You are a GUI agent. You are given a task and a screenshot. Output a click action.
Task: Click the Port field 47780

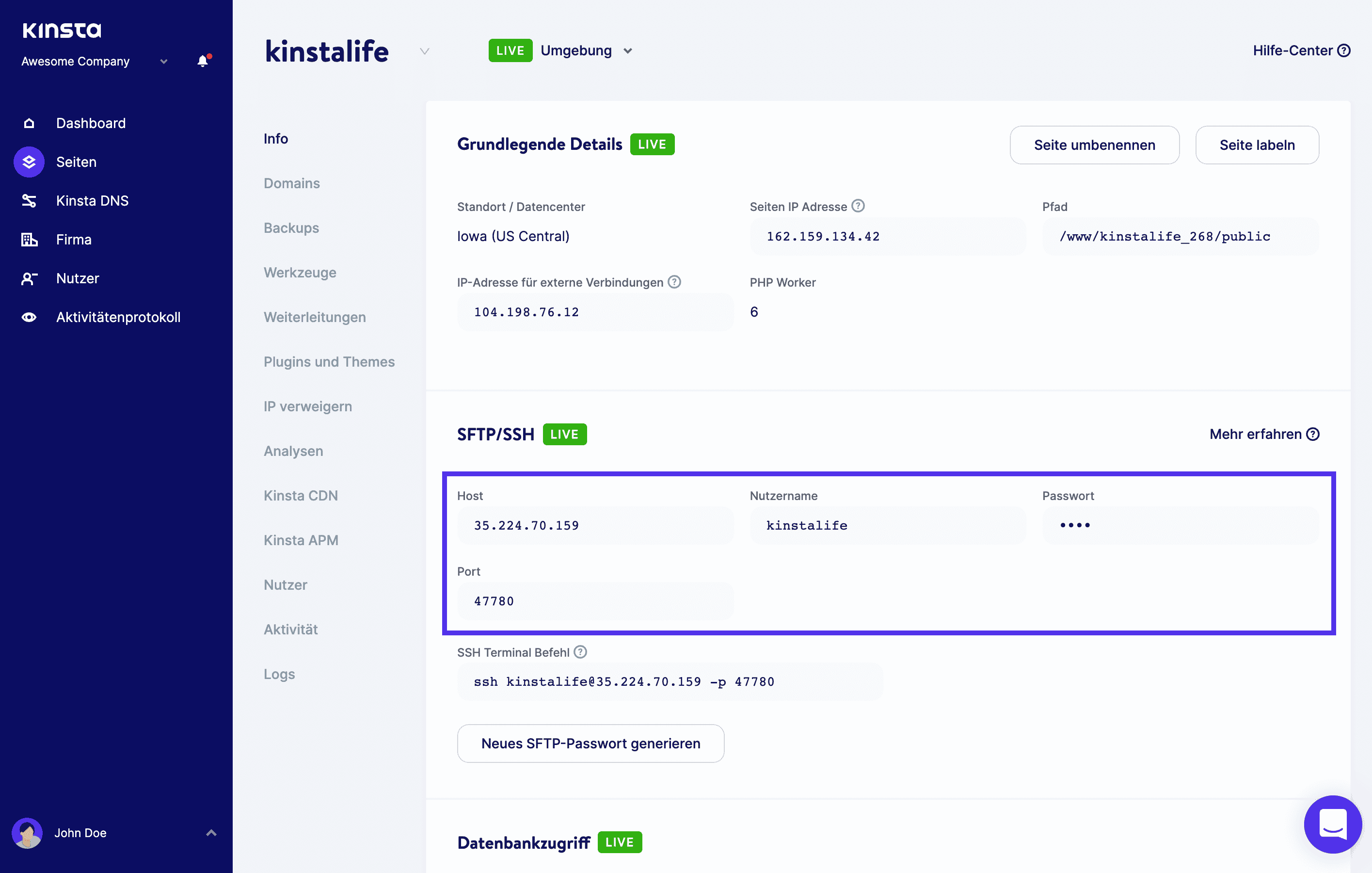coord(595,600)
